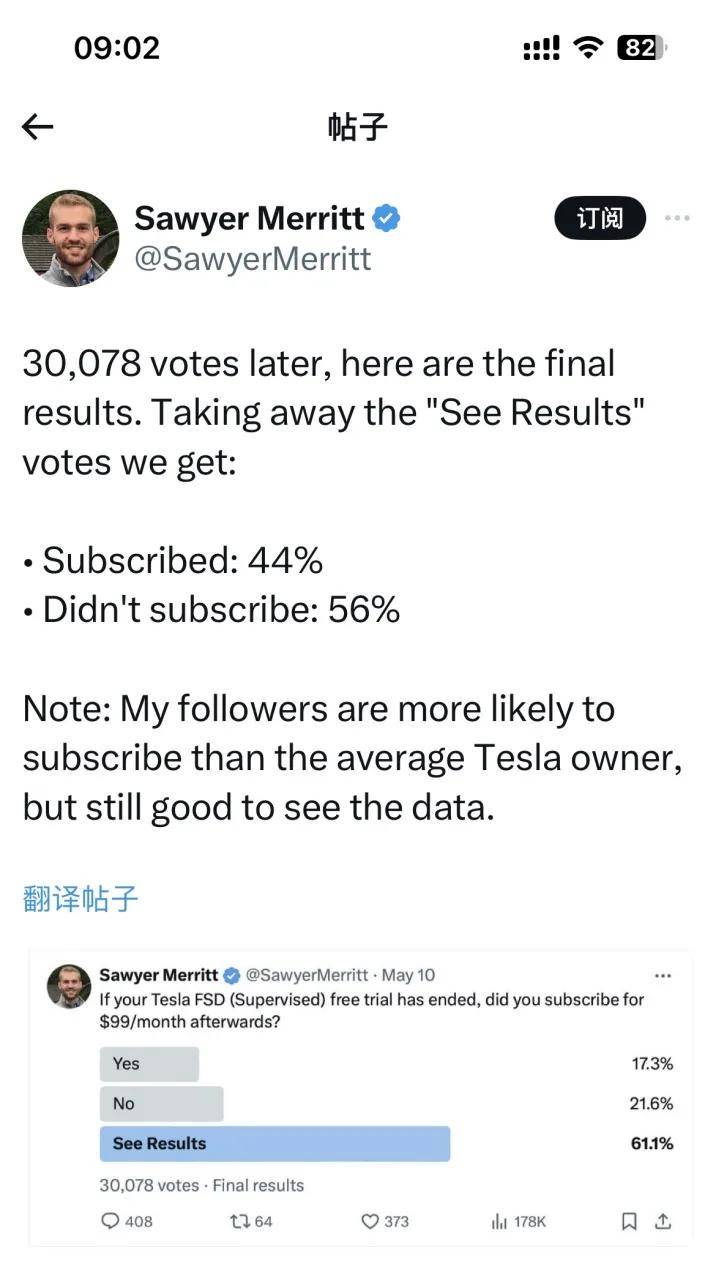Select the Yes poll option

[x=149, y=1064]
